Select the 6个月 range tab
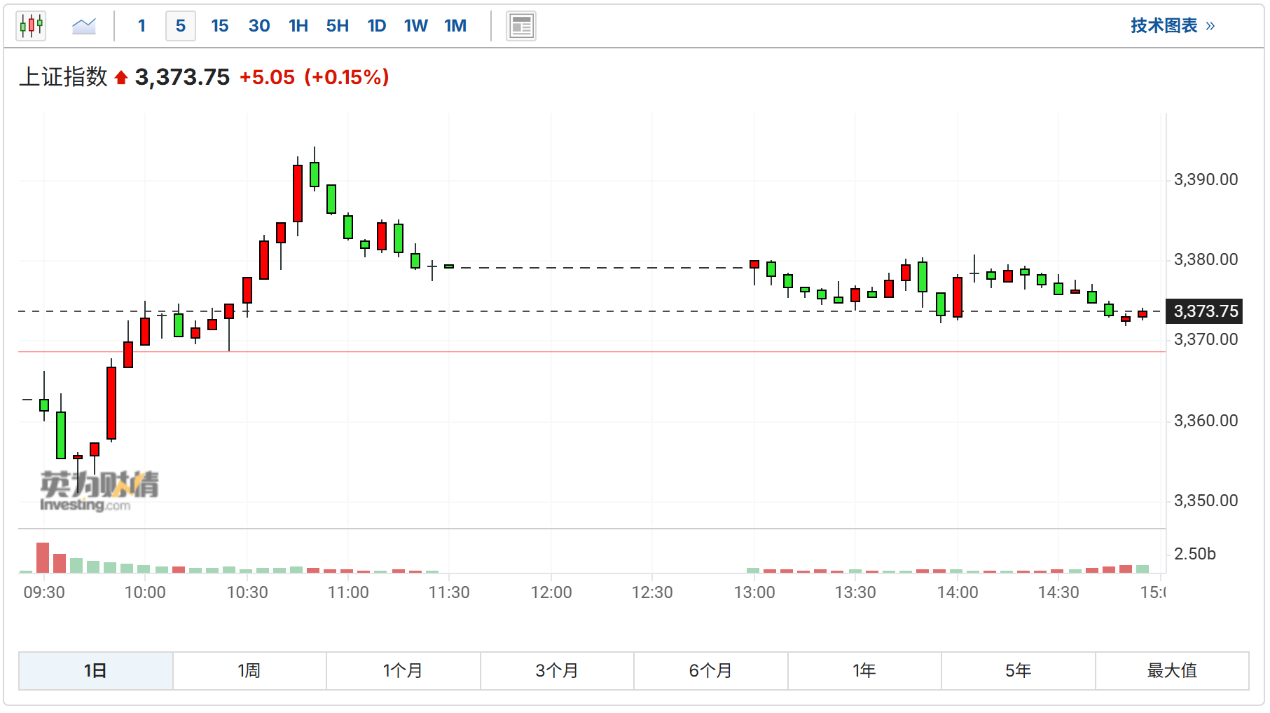Image resolution: width=1270 pixels, height=713 pixels. tap(711, 671)
